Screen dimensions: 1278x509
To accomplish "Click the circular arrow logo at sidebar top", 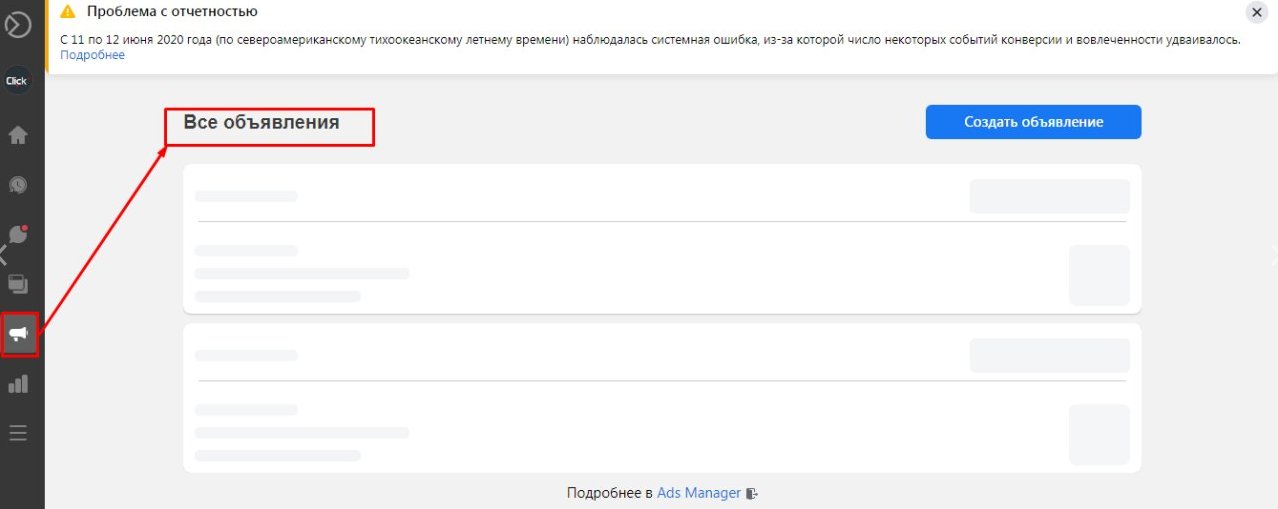I will (x=17, y=23).
